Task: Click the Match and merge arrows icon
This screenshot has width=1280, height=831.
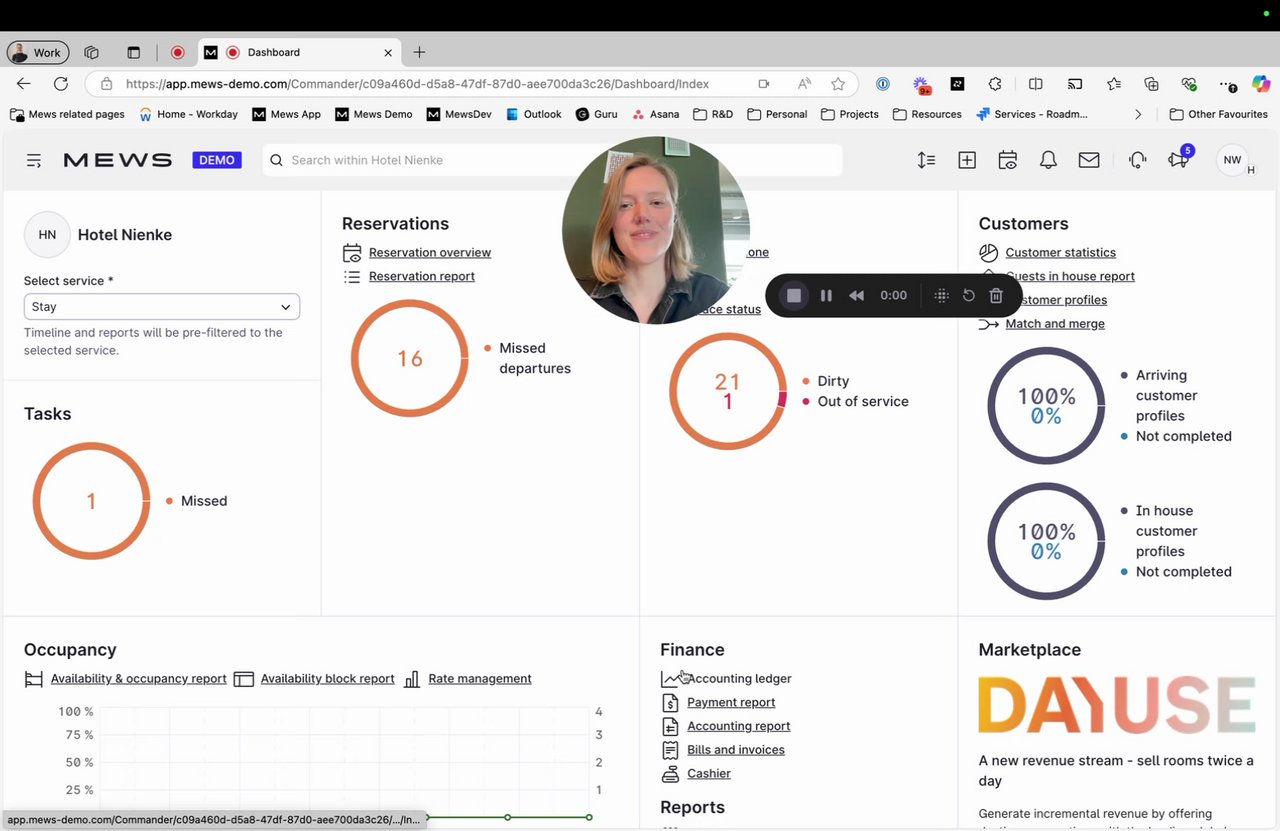Action: (989, 324)
